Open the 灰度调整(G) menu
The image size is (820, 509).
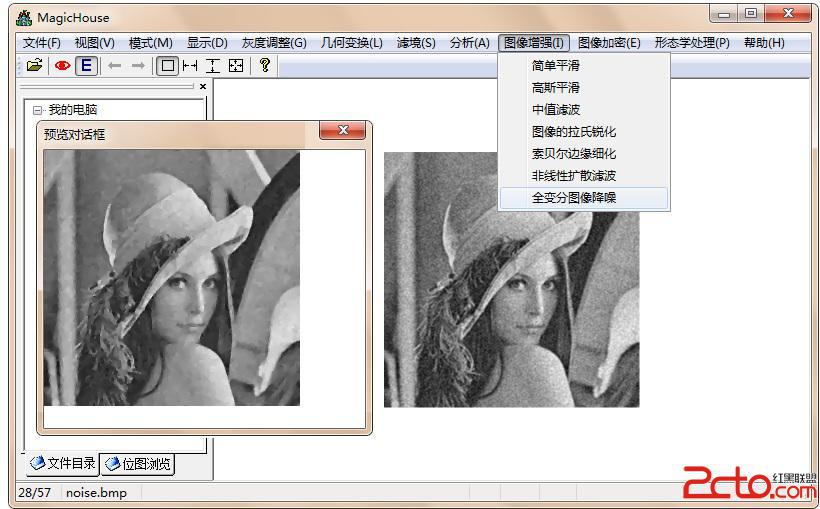[274, 43]
